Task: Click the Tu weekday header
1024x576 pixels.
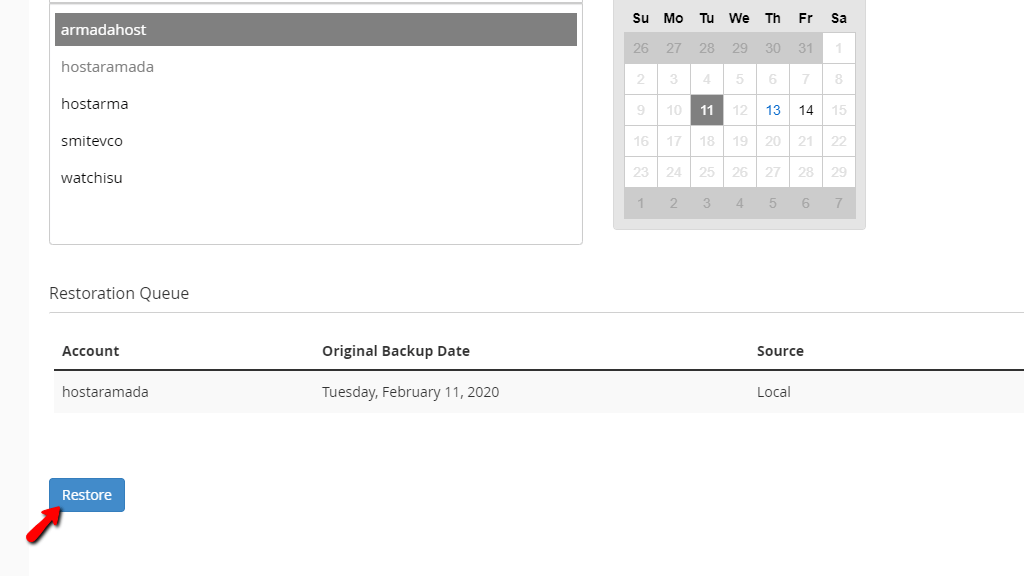Action: 707,18
